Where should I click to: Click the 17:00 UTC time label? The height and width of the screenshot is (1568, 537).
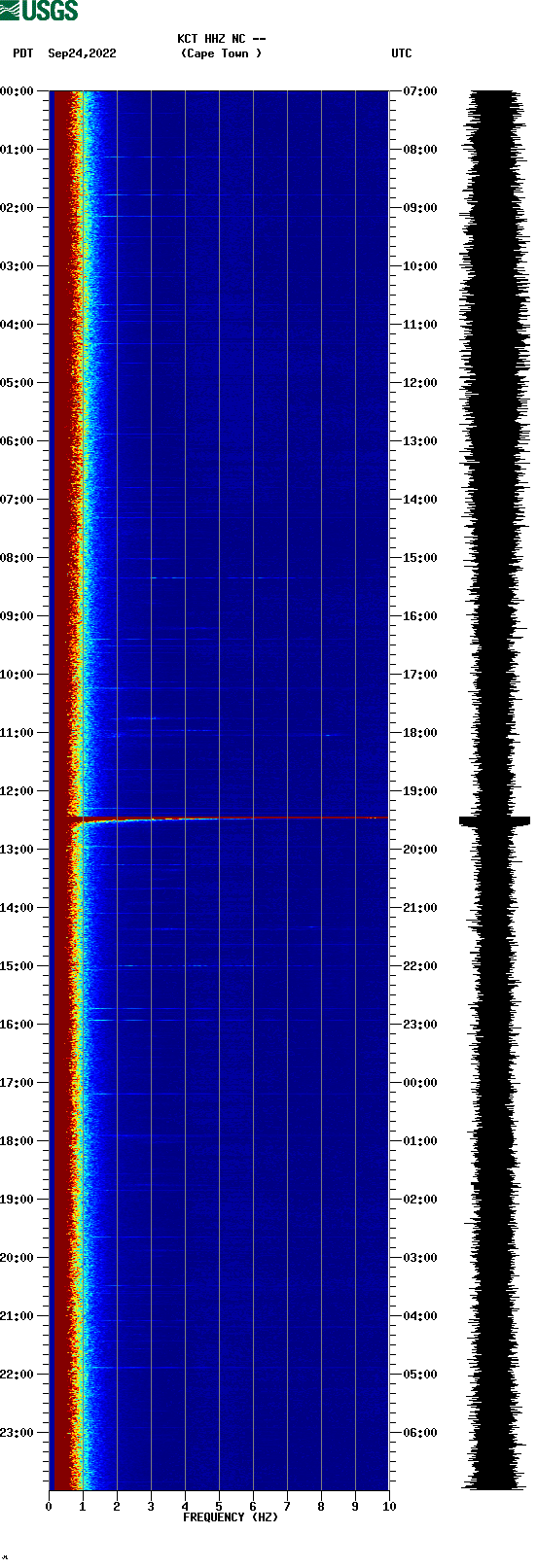pos(420,675)
